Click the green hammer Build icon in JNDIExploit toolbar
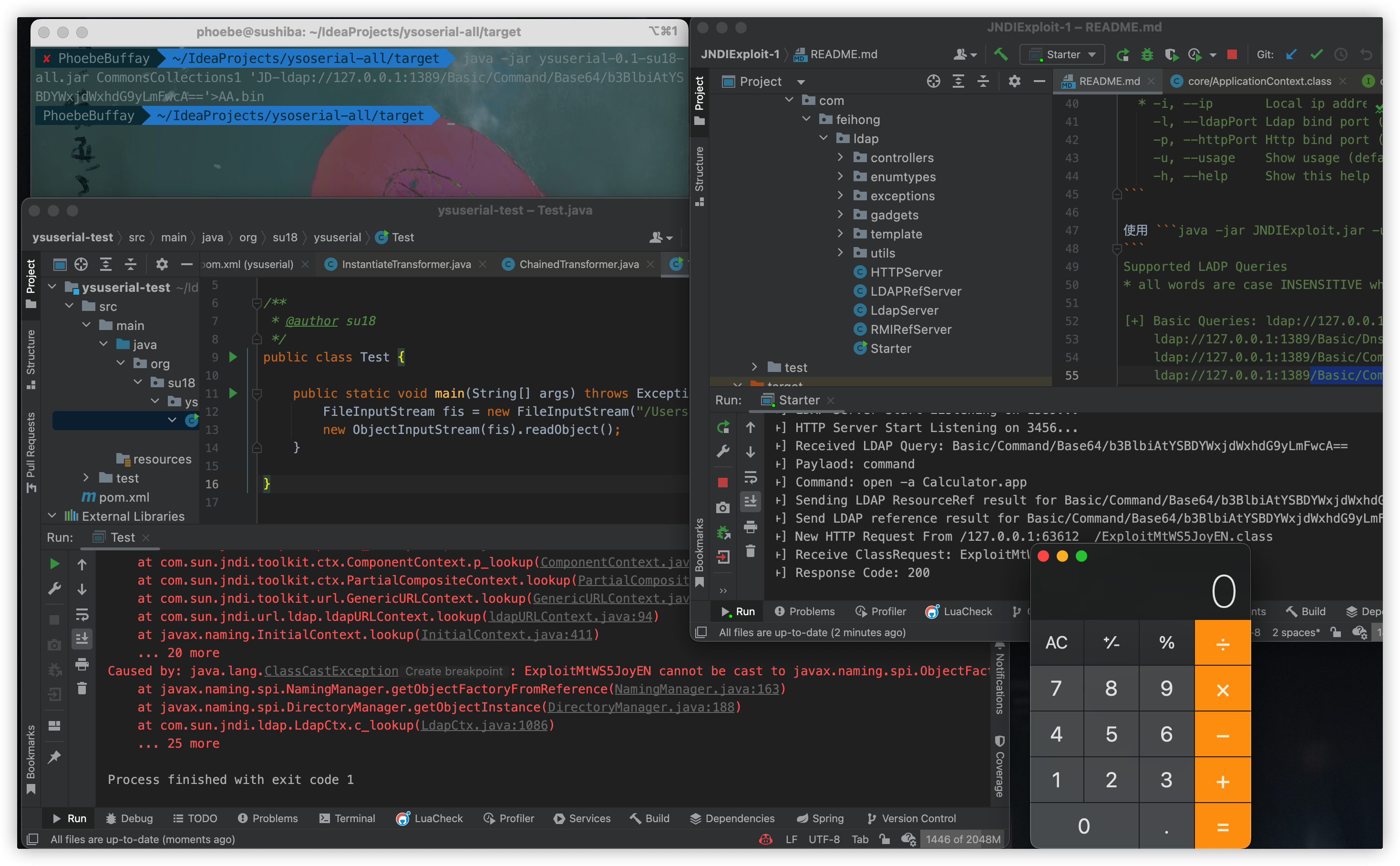 pyautogui.click(x=1000, y=54)
